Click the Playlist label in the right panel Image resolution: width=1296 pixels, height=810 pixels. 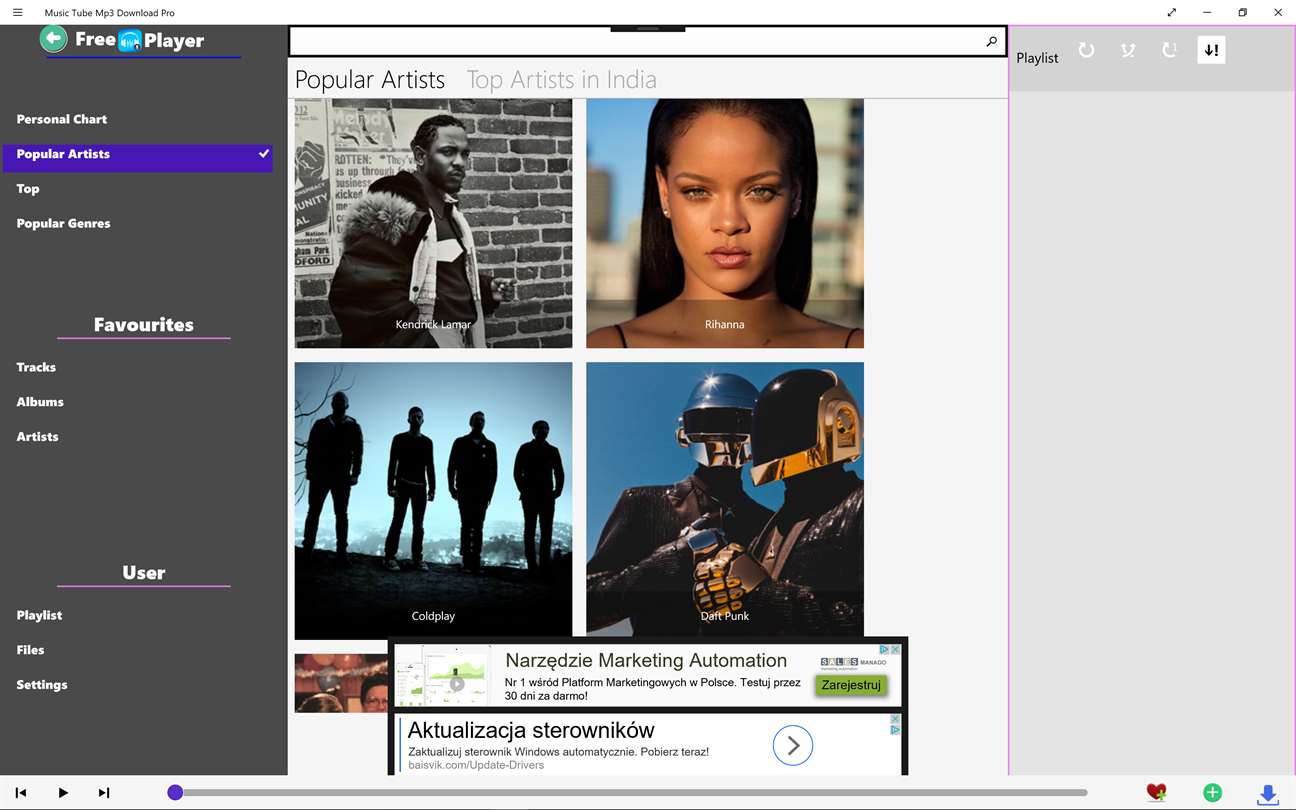click(1037, 58)
